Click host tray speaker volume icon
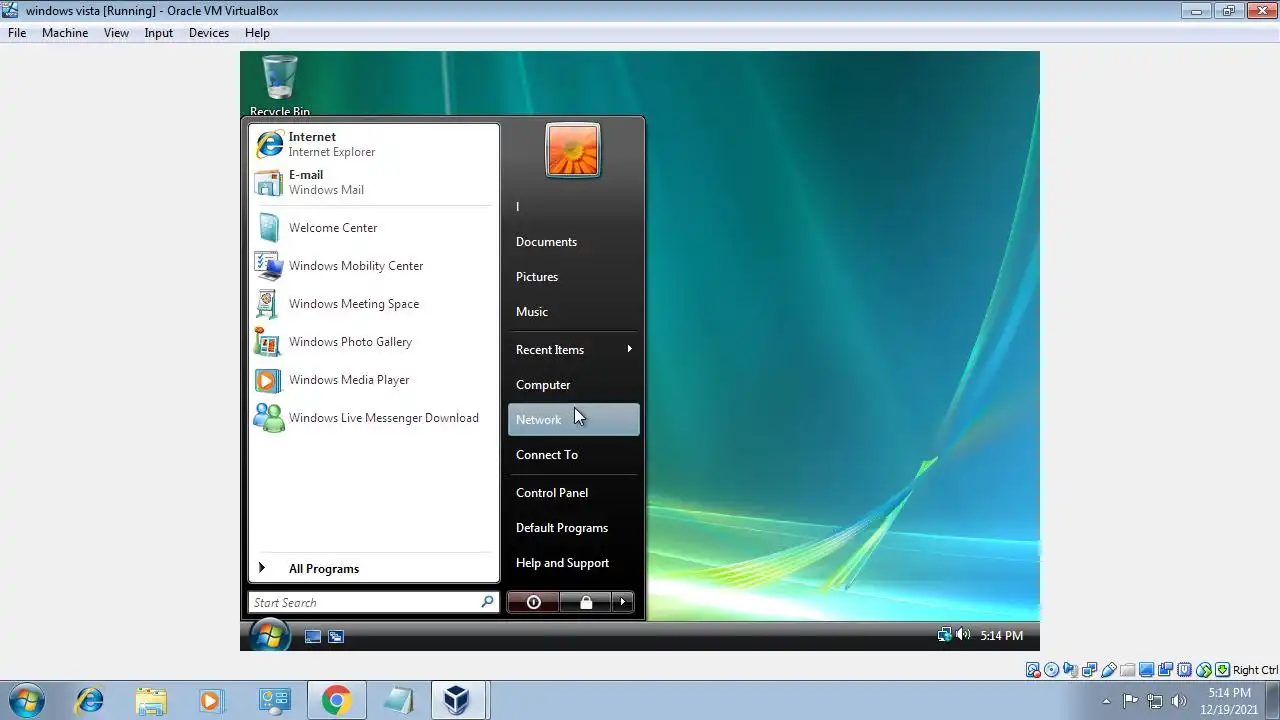1280x720 pixels. (x=1179, y=701)
